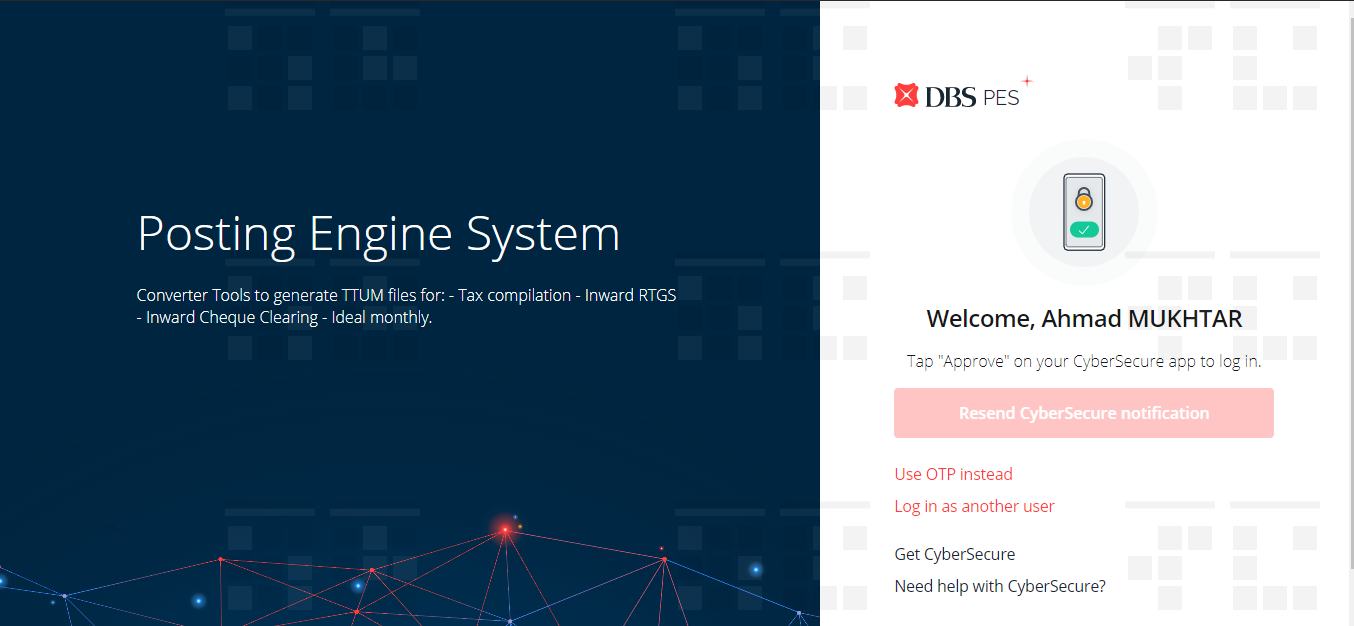Click the Posting Engine System heading
This screenshot has width=1354, height=626.
[378, 234]
